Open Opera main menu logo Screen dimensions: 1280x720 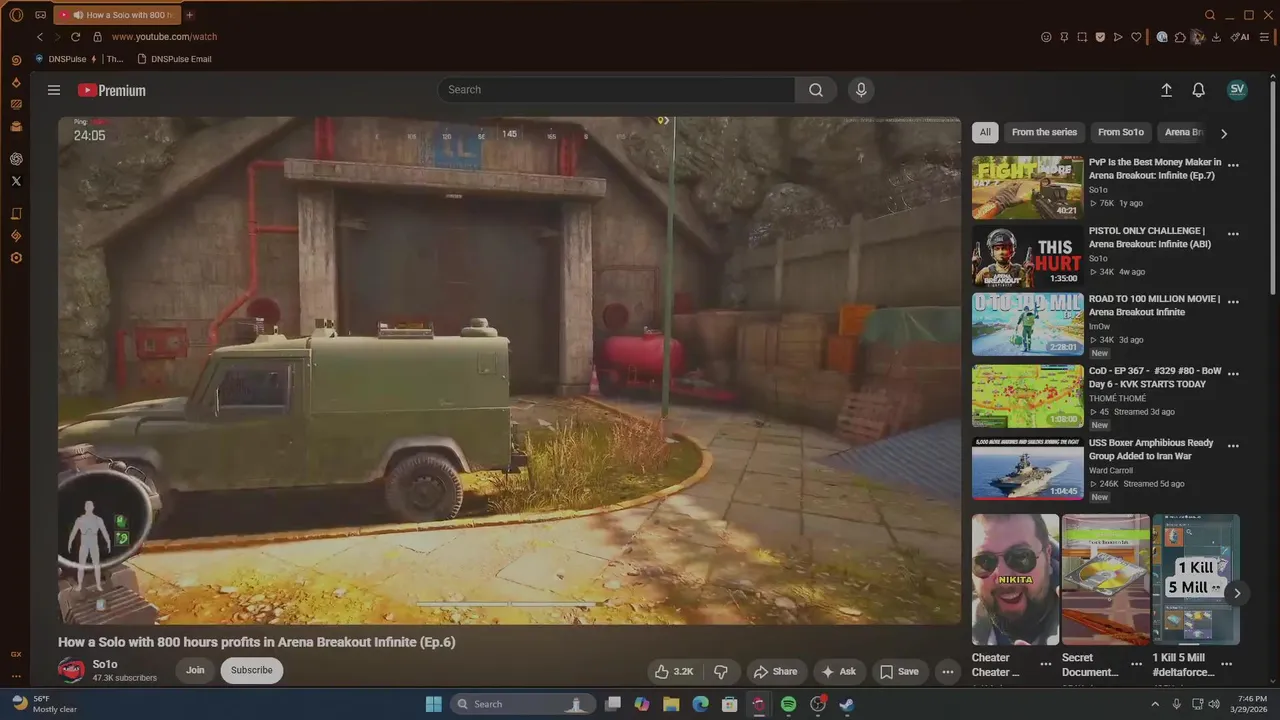click(16, 15)
